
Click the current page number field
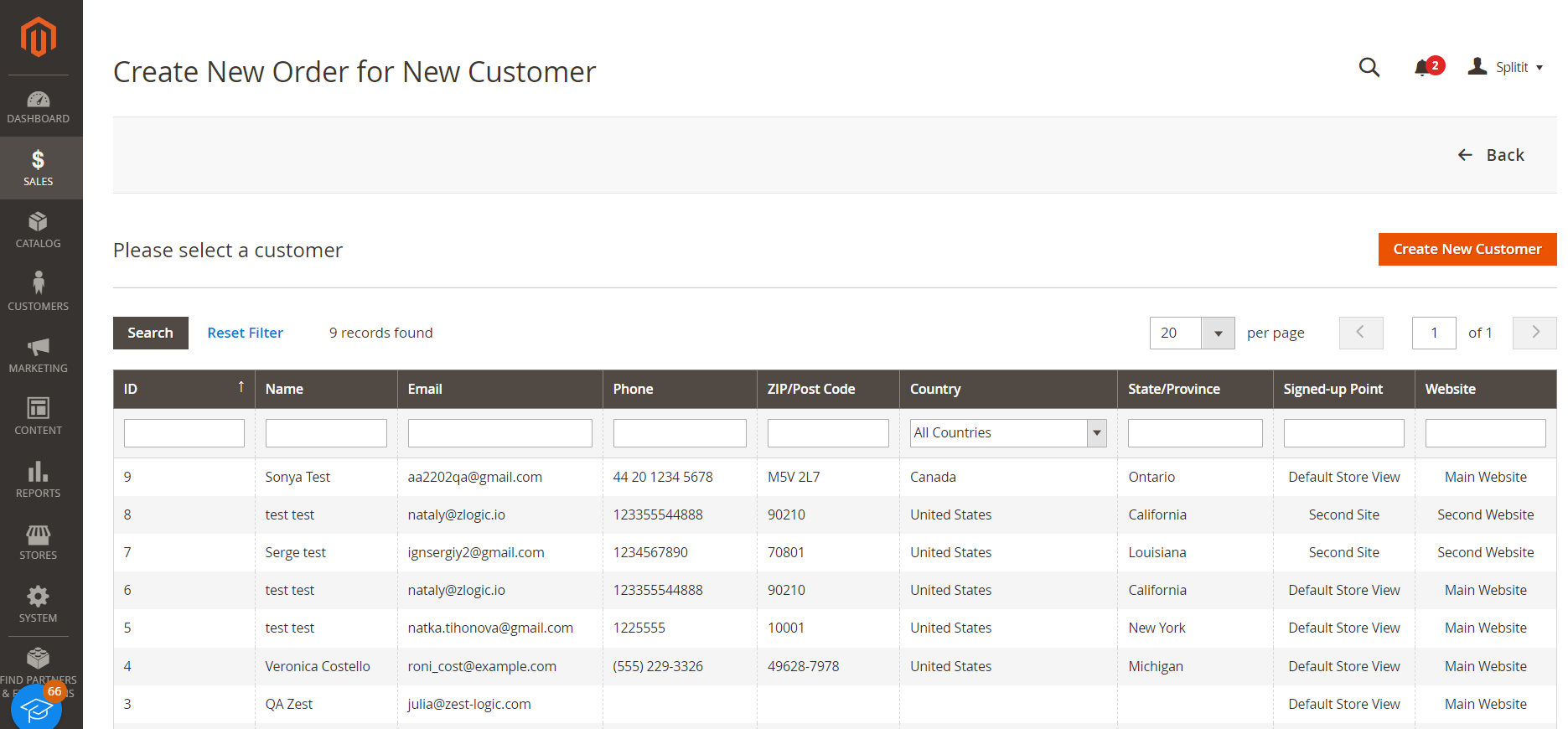point(1434,333)
